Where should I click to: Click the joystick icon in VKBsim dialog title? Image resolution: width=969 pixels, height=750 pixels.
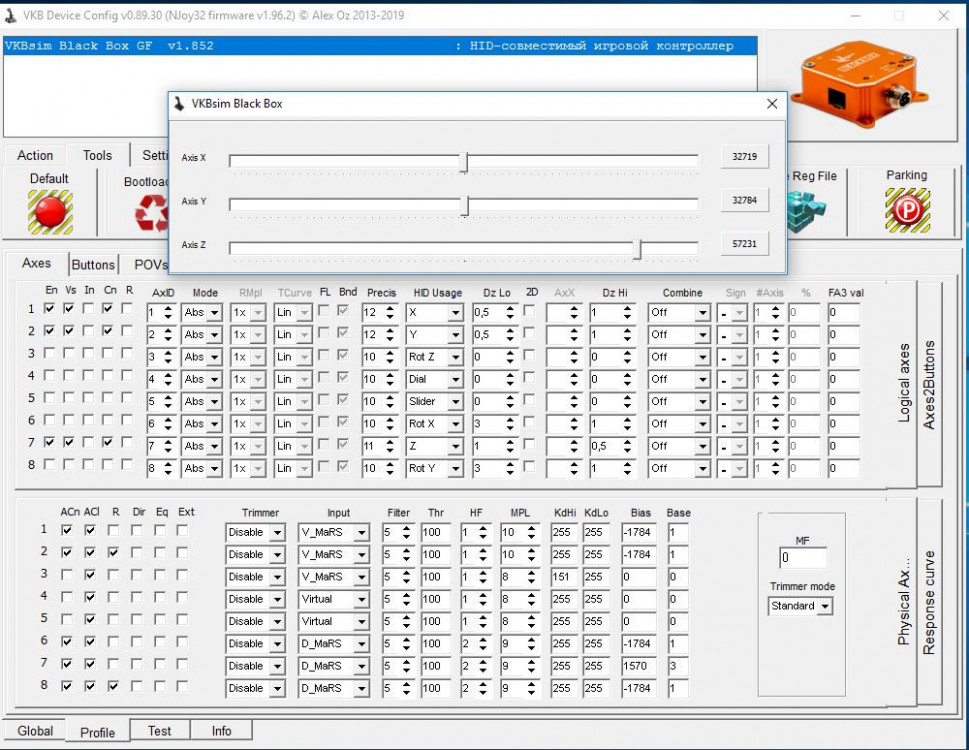tap(180, 103)
